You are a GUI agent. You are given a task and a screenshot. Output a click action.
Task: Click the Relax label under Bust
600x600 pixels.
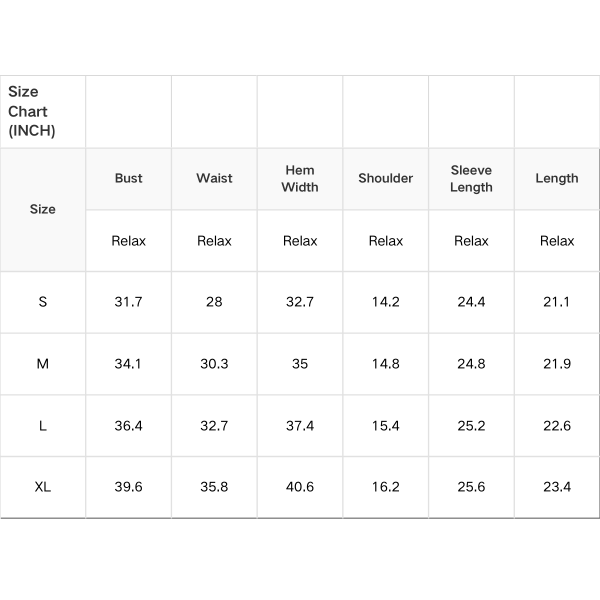pos(128,240)
